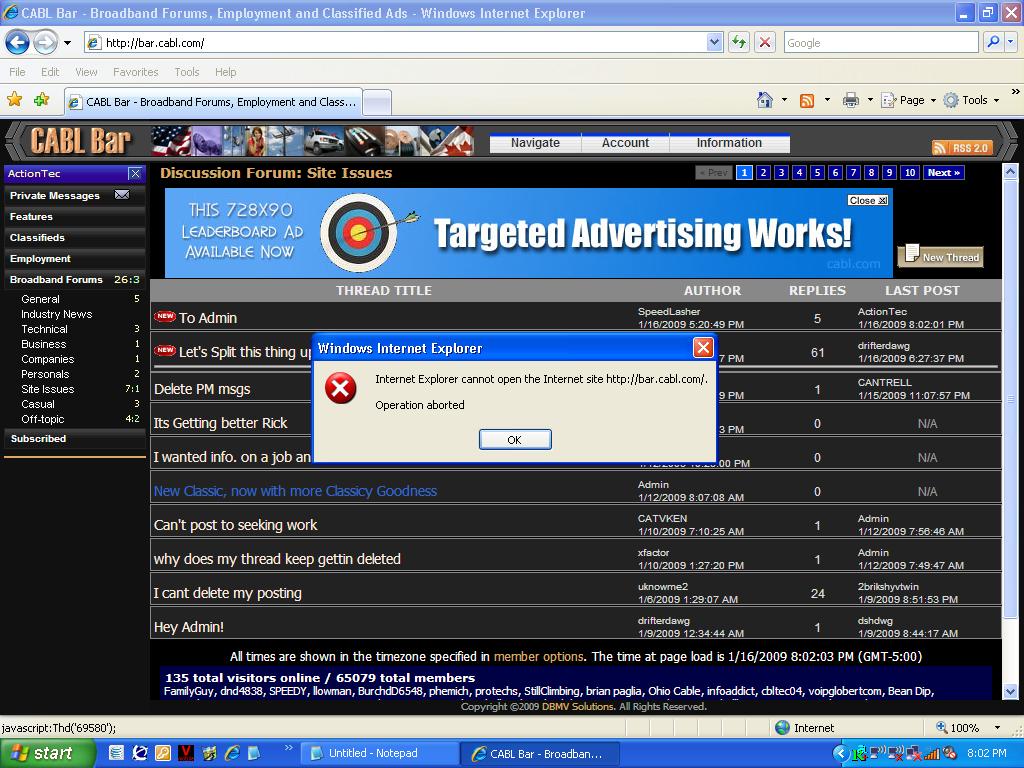This screenshot has height=768, width=1024.
Task: Close the leaderboard ad banner
Action: [868, 200]
